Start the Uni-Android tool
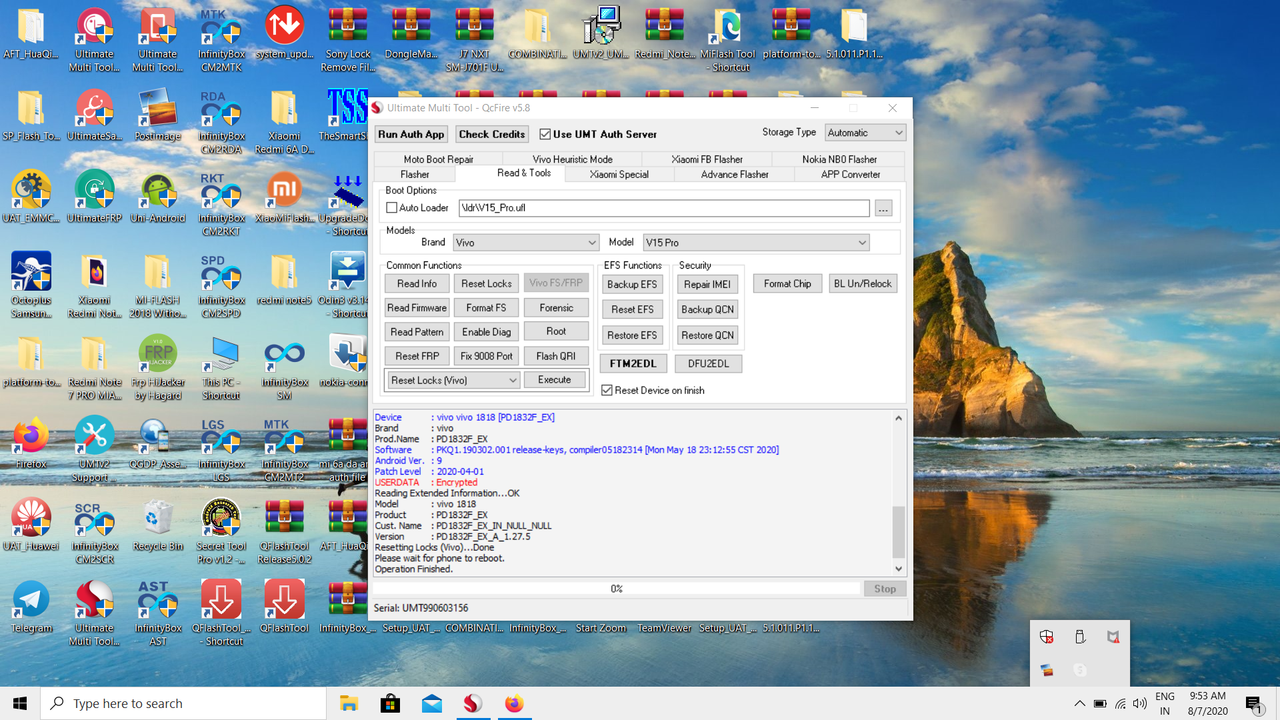Image resolution: width=1280 pixels, height=720 pixels. click(157, 195)
